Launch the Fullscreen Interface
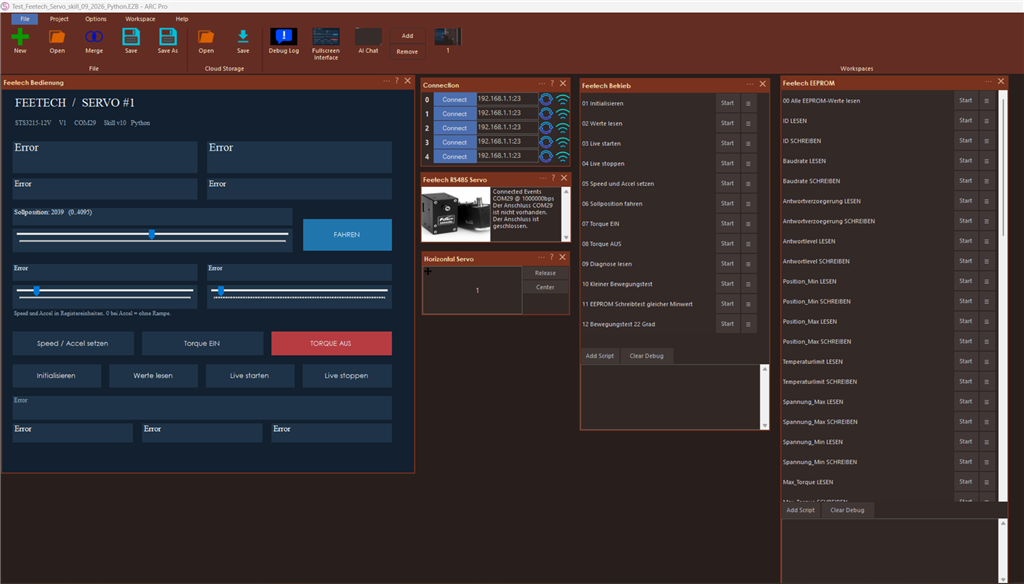Image resolution: width=1024 pixels, height=584 pixels. pos(326,37)
